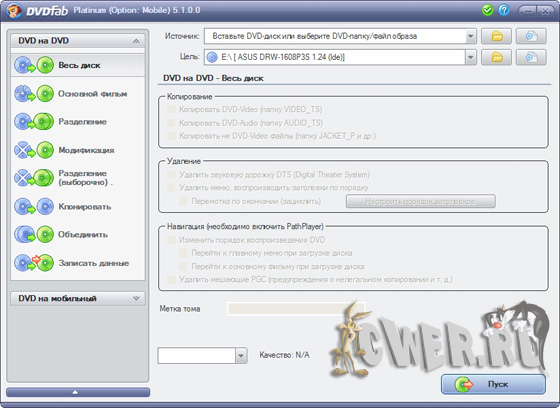Open help via blue question mark icon
The height and width of the screenshot is (408, 560).
(x=504, y=10)
